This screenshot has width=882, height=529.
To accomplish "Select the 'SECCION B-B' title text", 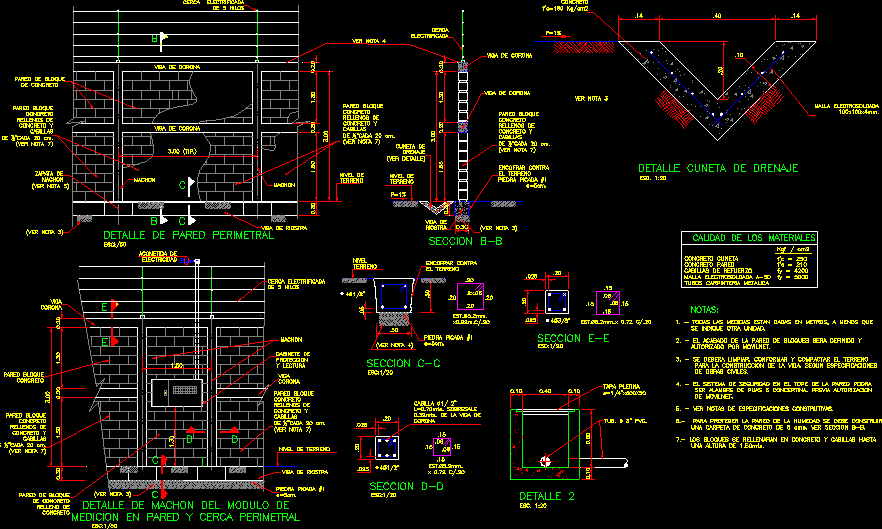I will pyautogui.click(x=465, y=241).
